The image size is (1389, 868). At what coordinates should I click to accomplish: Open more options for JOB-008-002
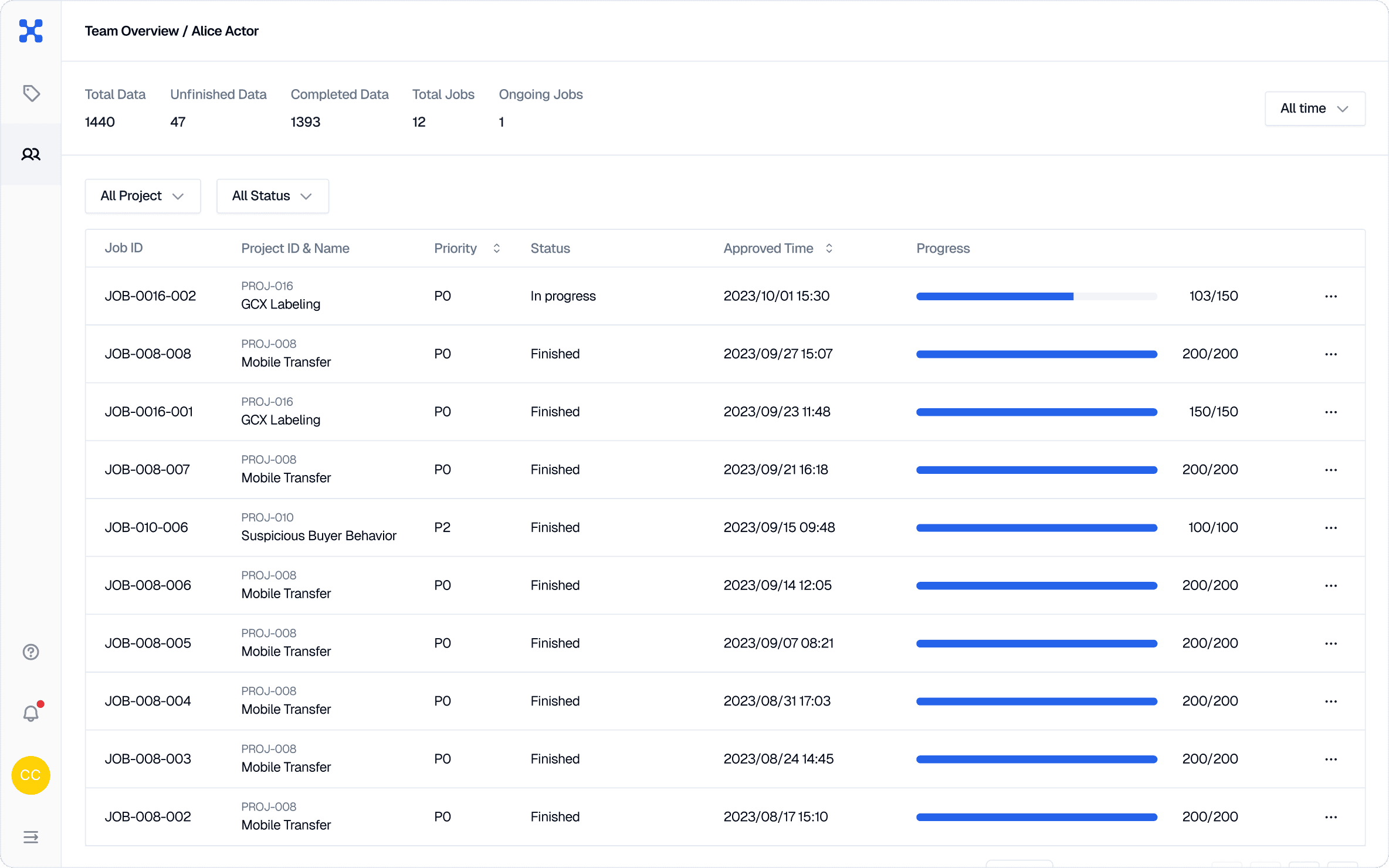pyautogui.click(x=1331, y=817)
